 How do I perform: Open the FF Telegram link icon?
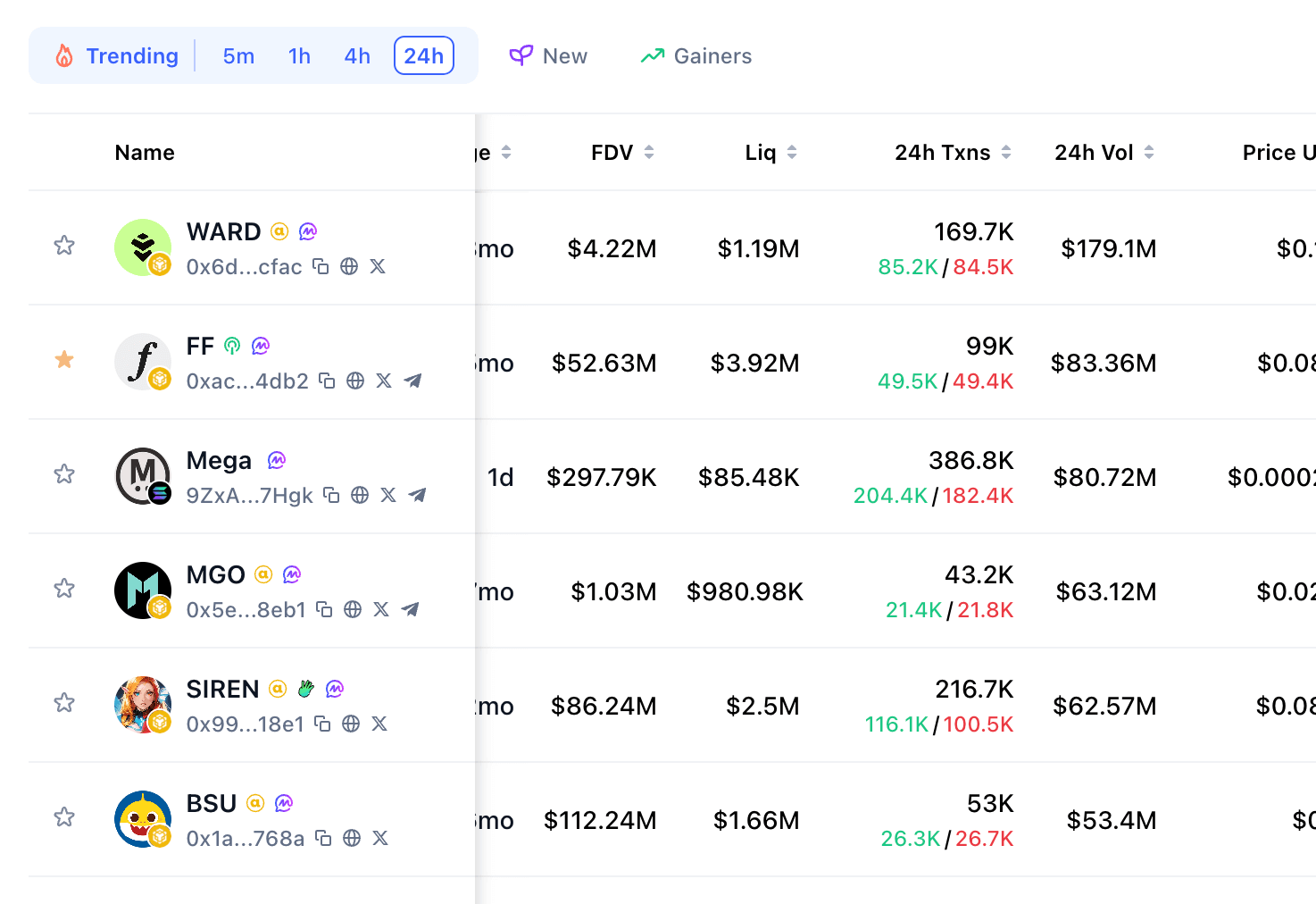(x=412, y=381)
